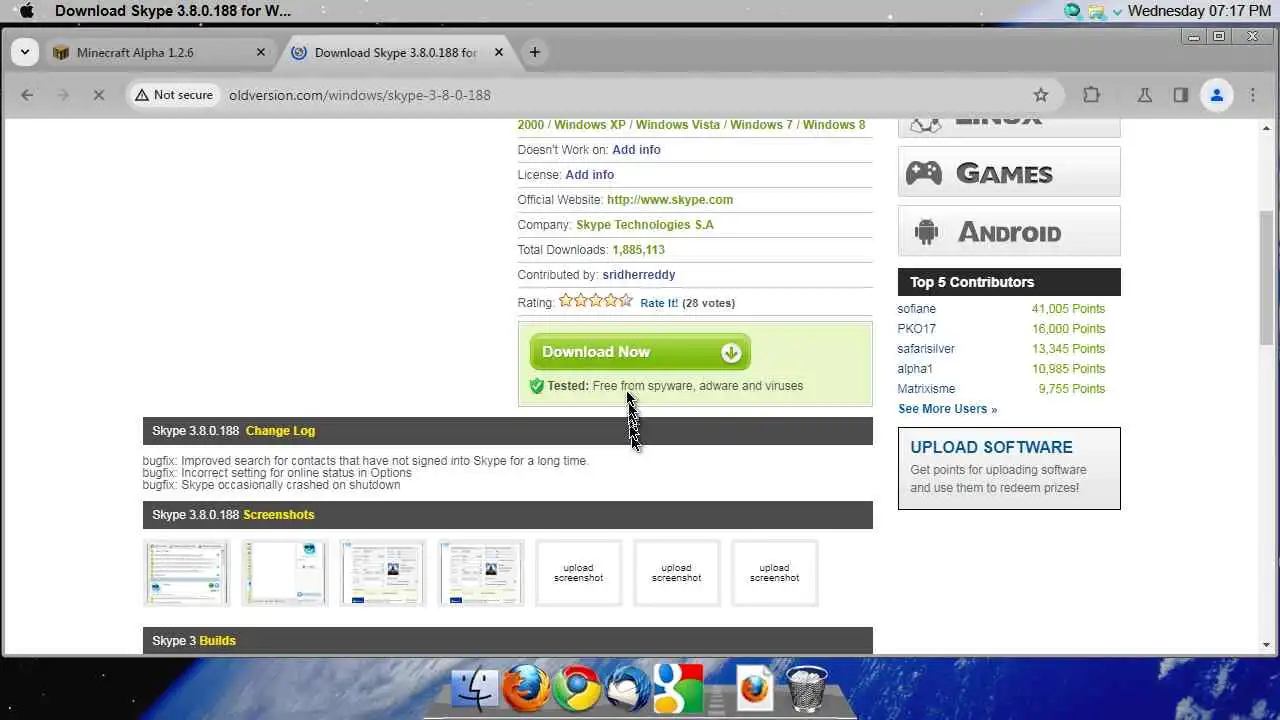Open contributor sofiane's profile
The height and width of the screenshot is (720, 1280).
pos(917,309)
